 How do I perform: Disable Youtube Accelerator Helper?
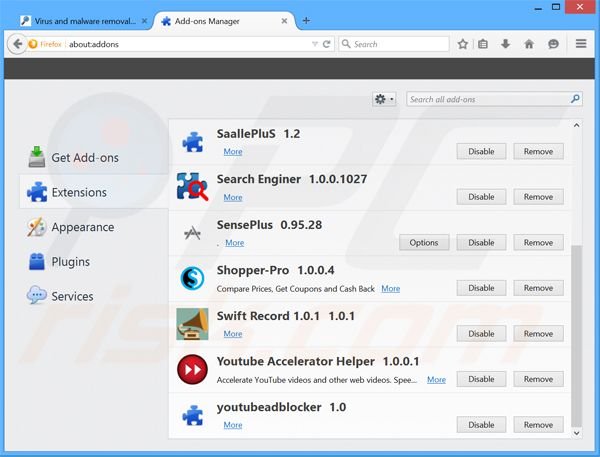click(x=481, y=379)
